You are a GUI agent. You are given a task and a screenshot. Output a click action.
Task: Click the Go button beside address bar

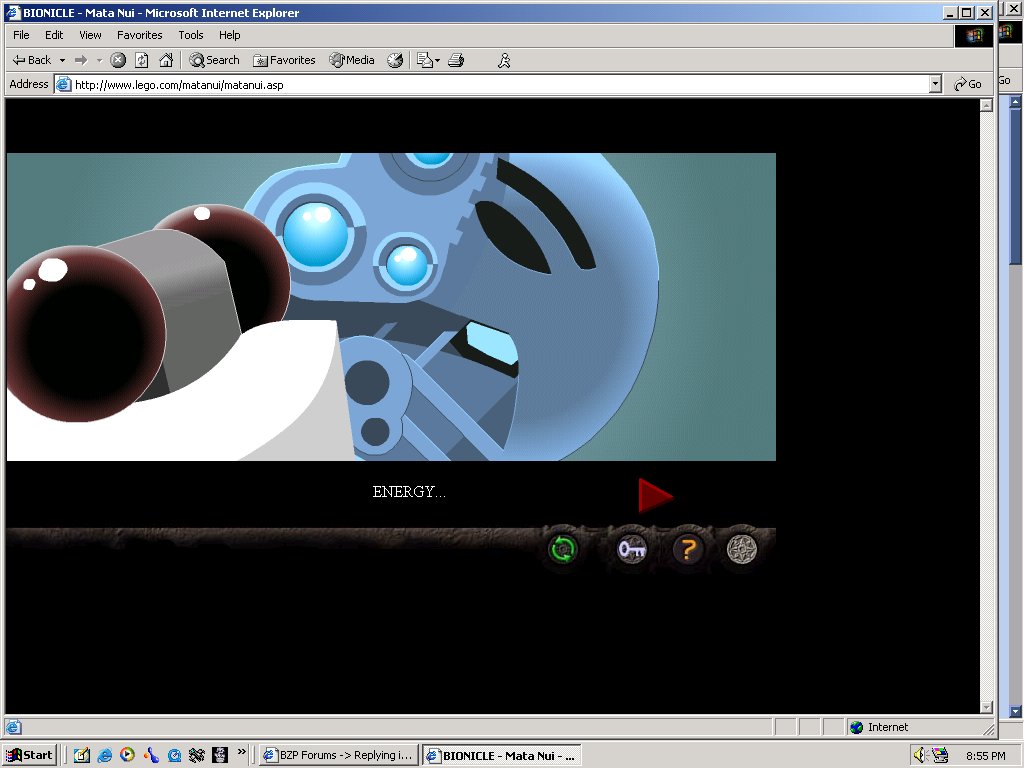click(968, 85)
